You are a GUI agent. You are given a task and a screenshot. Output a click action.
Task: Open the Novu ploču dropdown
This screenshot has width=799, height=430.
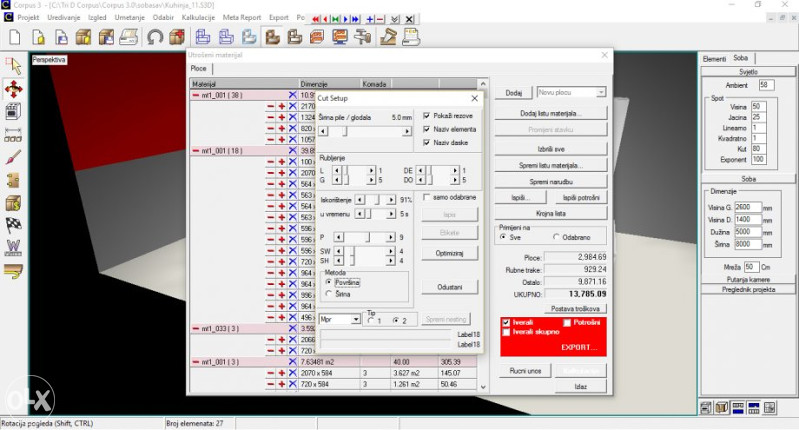coord(601,92)
